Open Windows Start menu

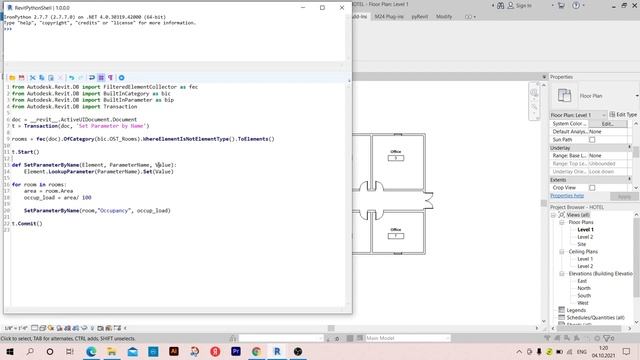pyautogui.click(x=9, y=351)
